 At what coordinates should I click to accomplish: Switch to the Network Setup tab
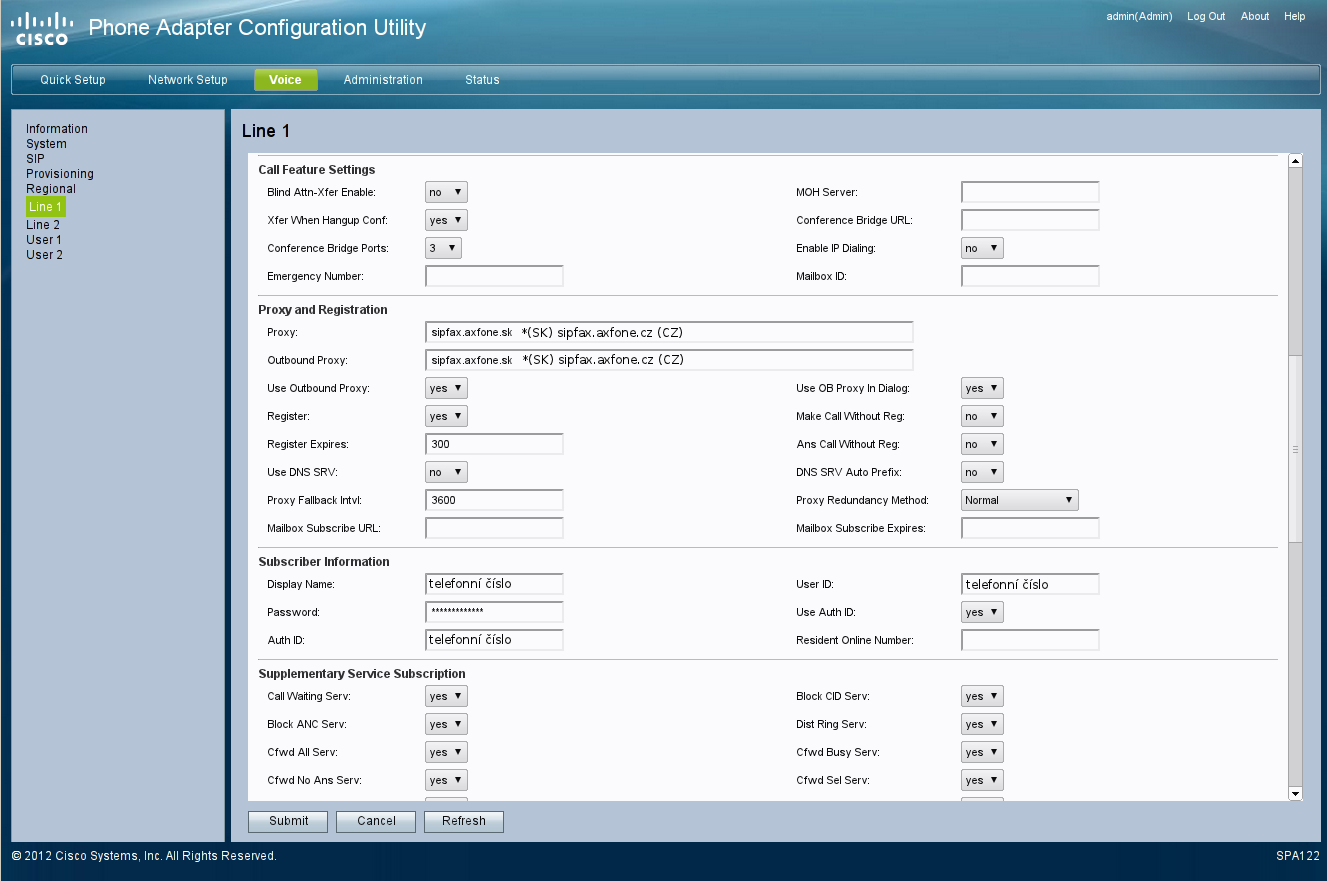[x=187, y=80]
